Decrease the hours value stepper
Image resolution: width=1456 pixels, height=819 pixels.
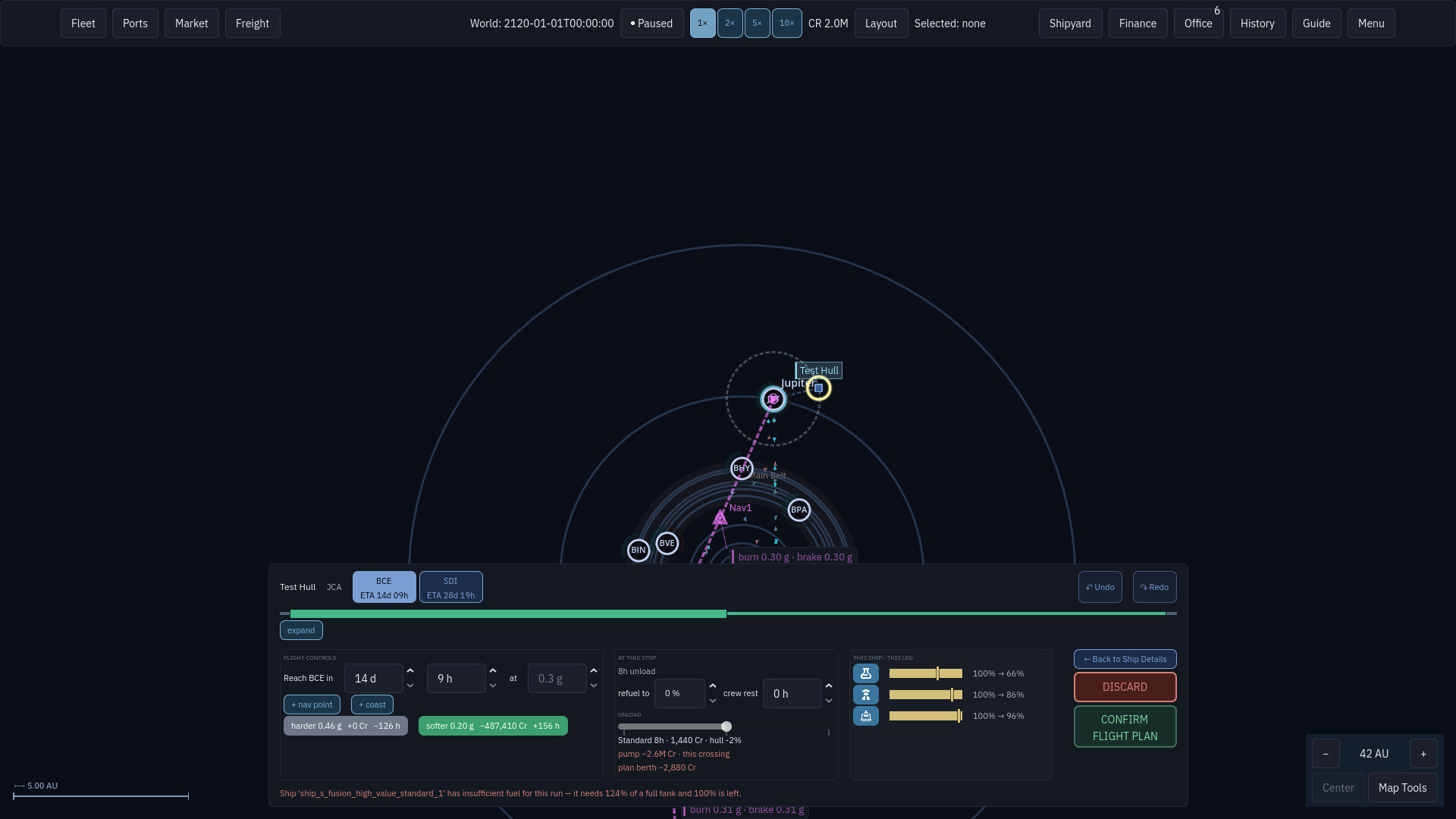(493, 686)
